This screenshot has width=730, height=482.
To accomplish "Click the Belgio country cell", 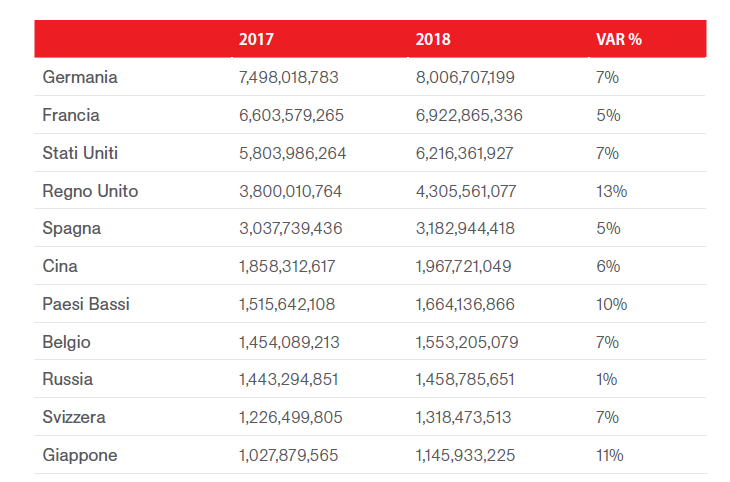I will click(67, 342).
